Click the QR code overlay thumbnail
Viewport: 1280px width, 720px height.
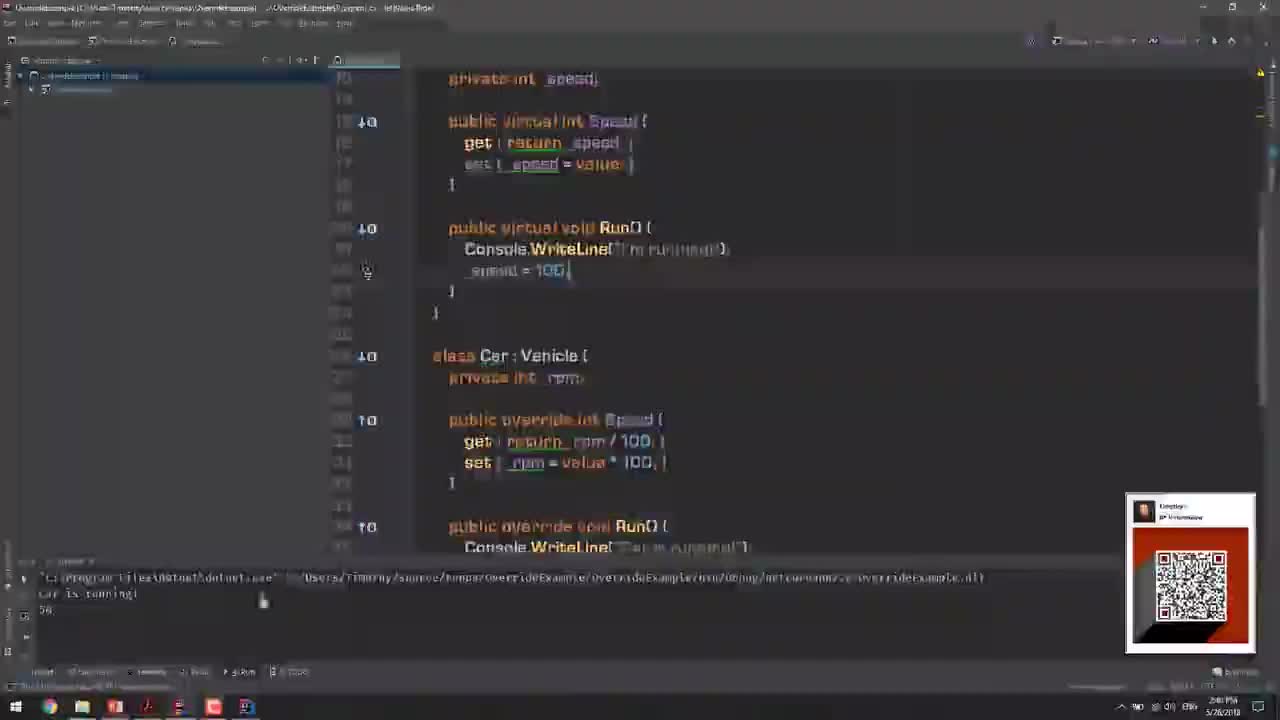[1190, 573]
